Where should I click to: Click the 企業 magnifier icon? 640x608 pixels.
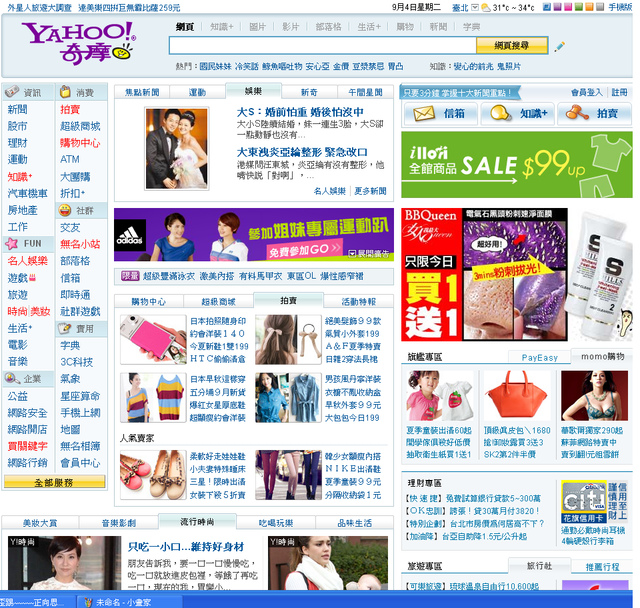pos(12,378)
